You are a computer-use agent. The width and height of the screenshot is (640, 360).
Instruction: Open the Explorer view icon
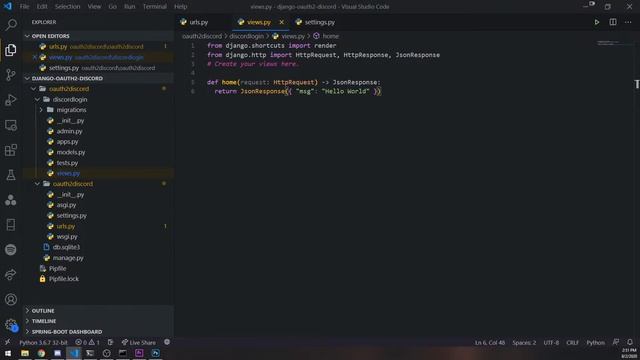pos(11,50)
